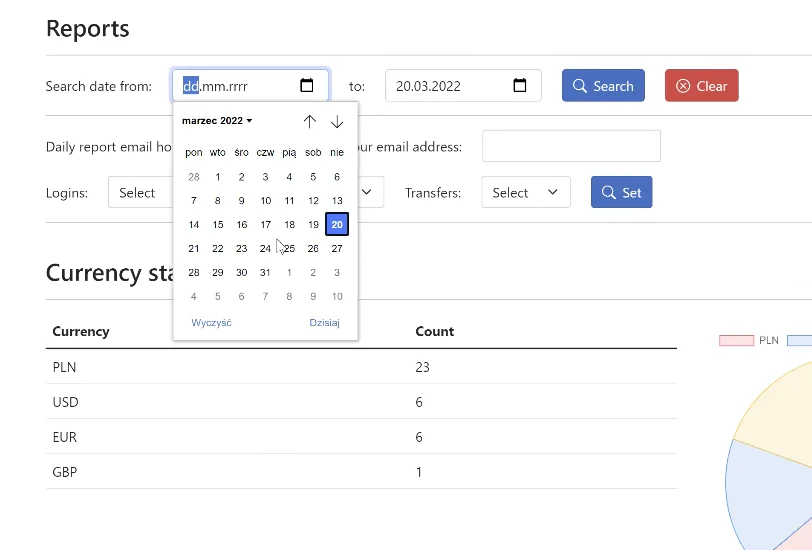Open the Transfers Select dropdown

coord(526,192)
